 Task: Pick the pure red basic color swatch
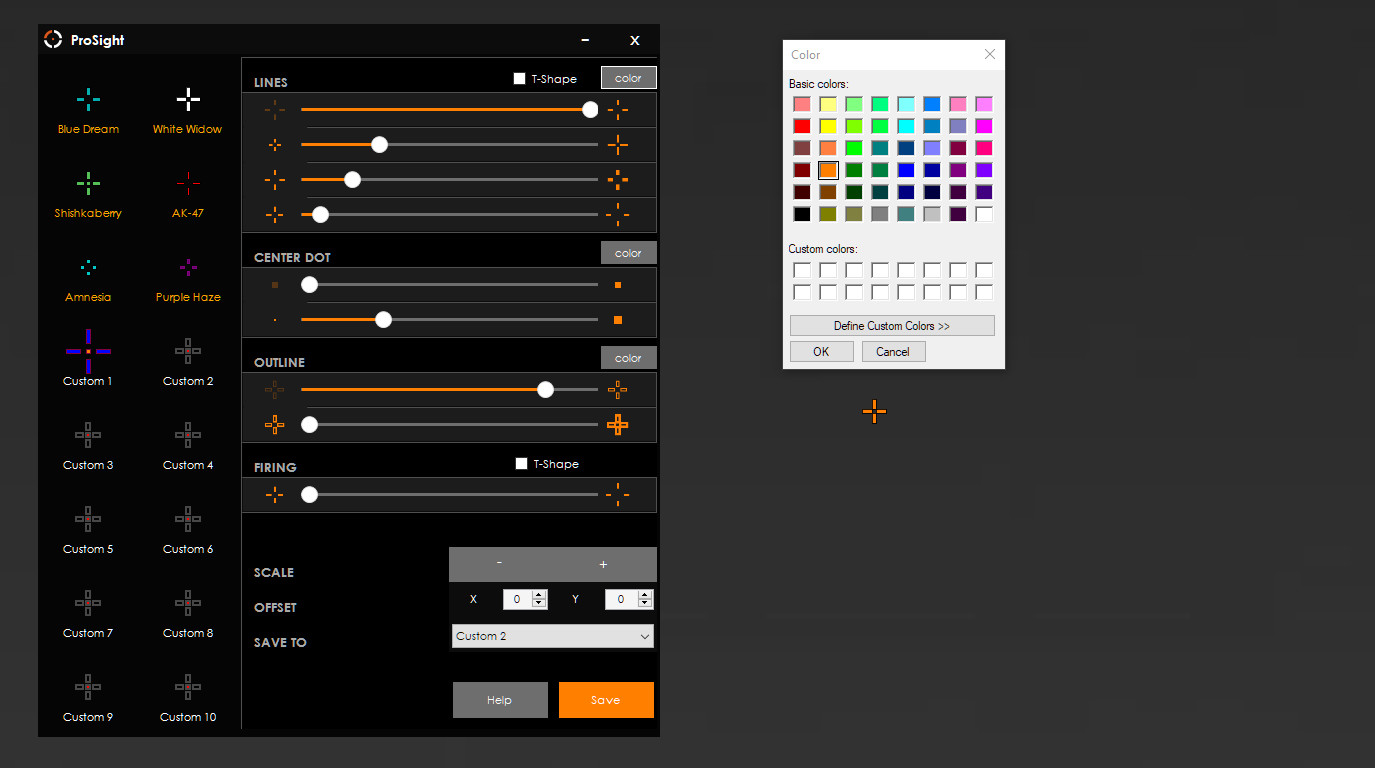[802, 126]
